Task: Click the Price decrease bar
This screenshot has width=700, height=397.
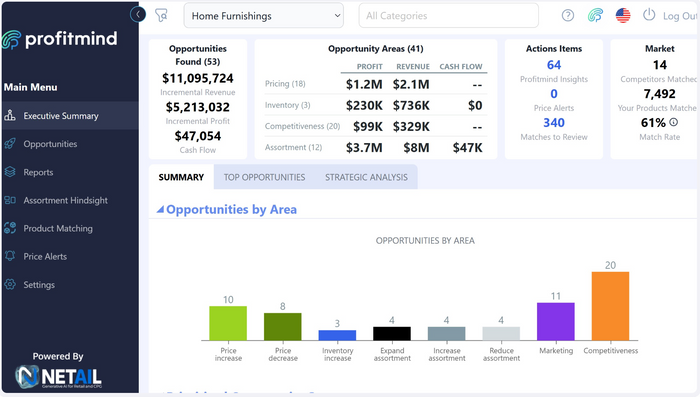Action: pos(283,326)
